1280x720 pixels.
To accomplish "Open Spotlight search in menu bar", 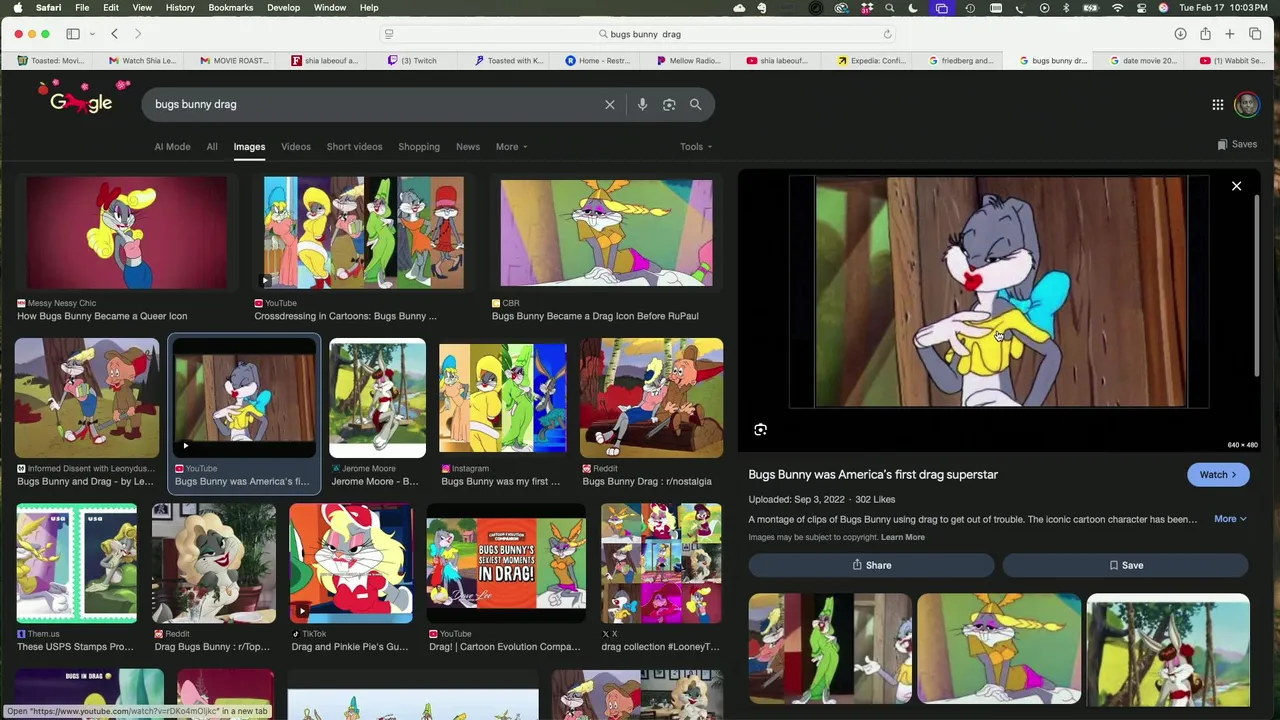I will click(889, 8).
